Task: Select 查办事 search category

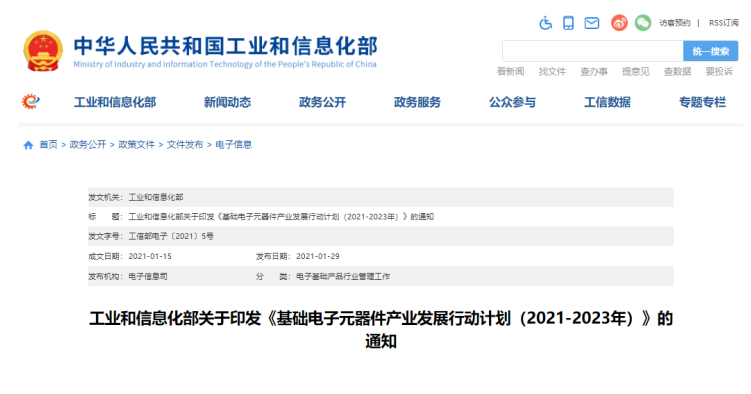Action: [594, 72]
